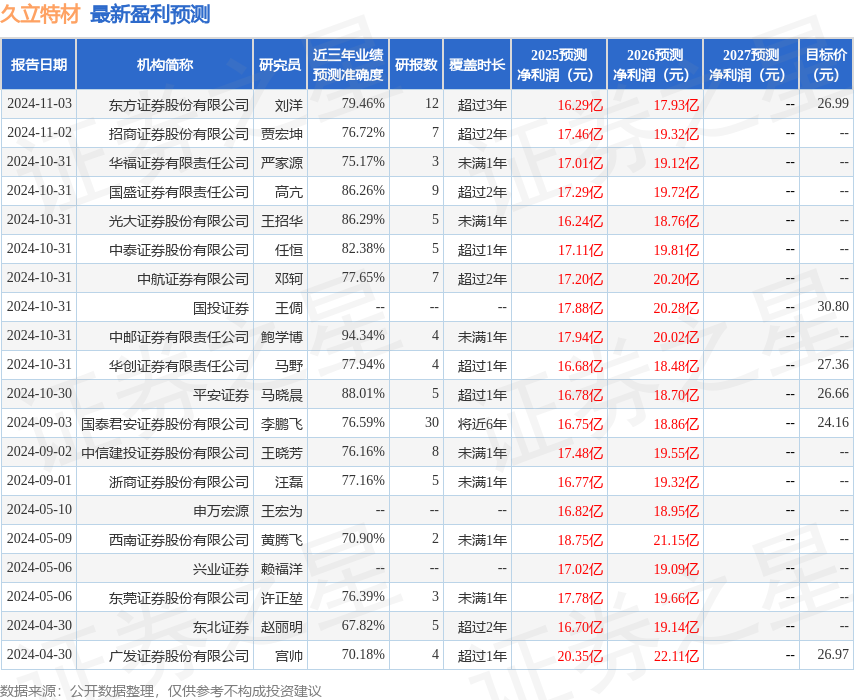
Task: Click researcher name 鲍学博
Action: click(282, 337)
